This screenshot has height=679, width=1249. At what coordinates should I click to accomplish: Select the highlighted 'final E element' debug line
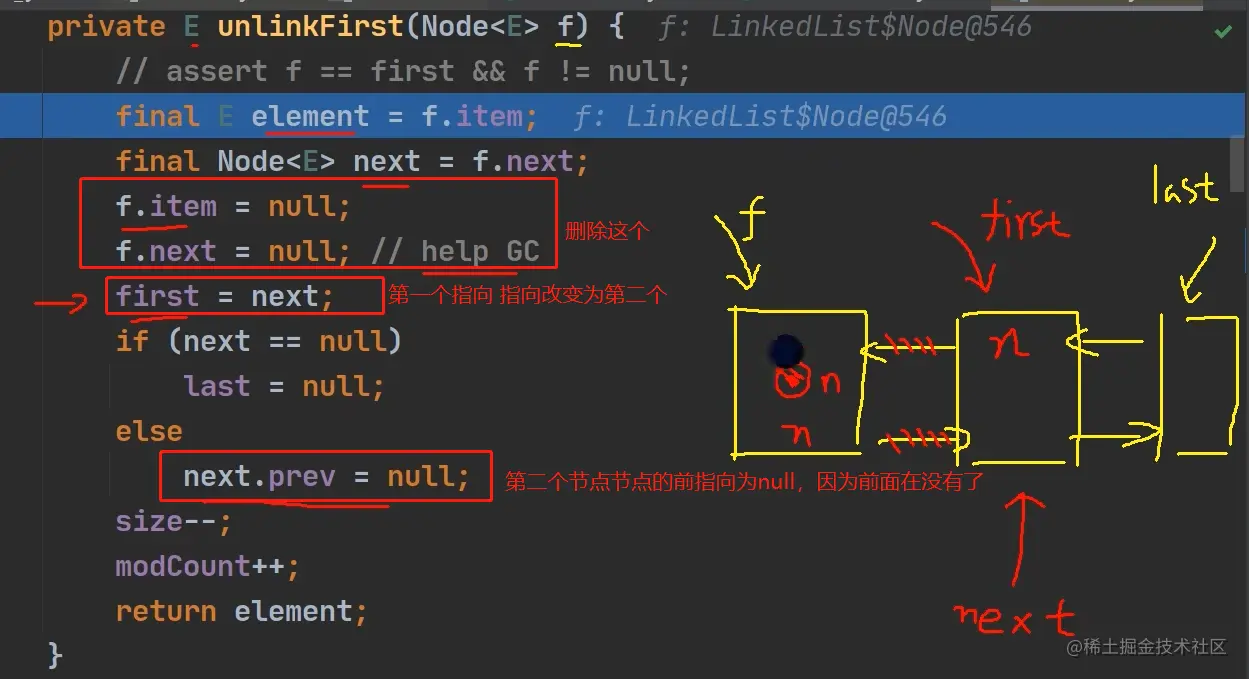pos(624,116)
